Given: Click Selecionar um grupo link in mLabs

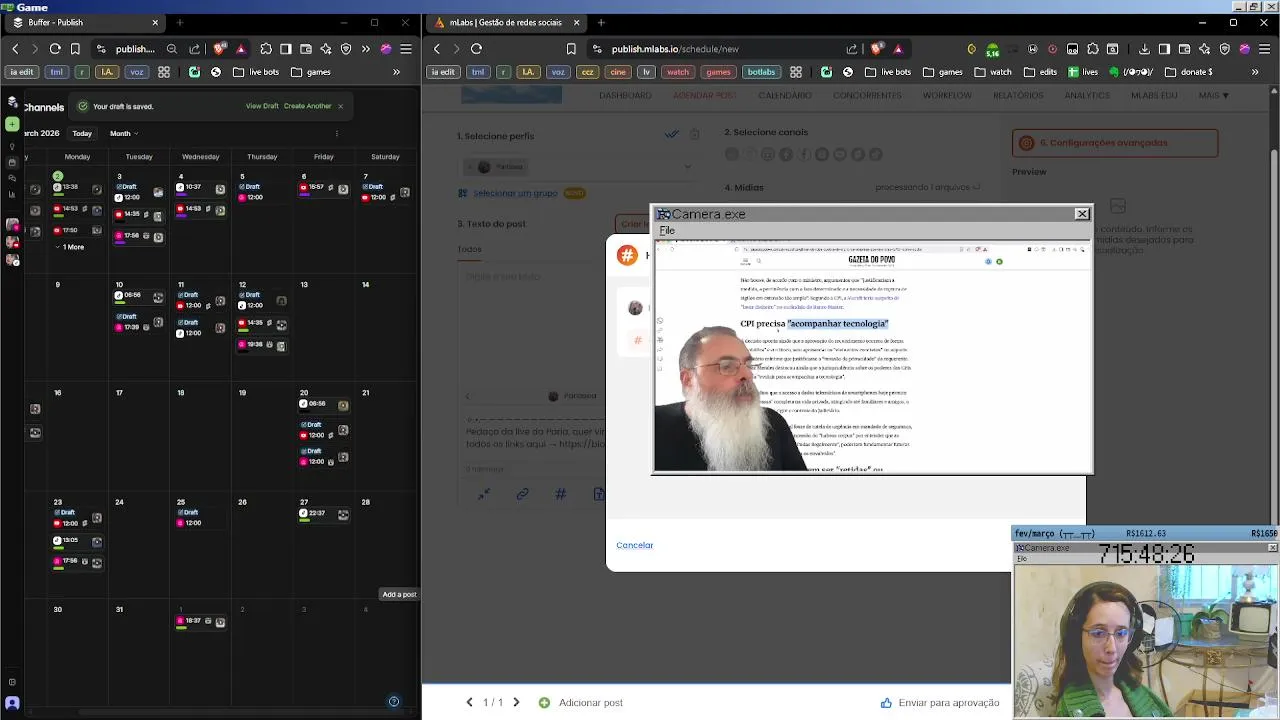Looking at the screenshot, I should 515,193.
